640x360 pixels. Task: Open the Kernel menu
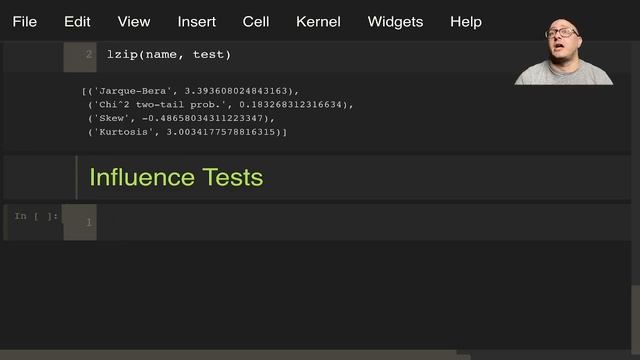click(x=318, y=22)
